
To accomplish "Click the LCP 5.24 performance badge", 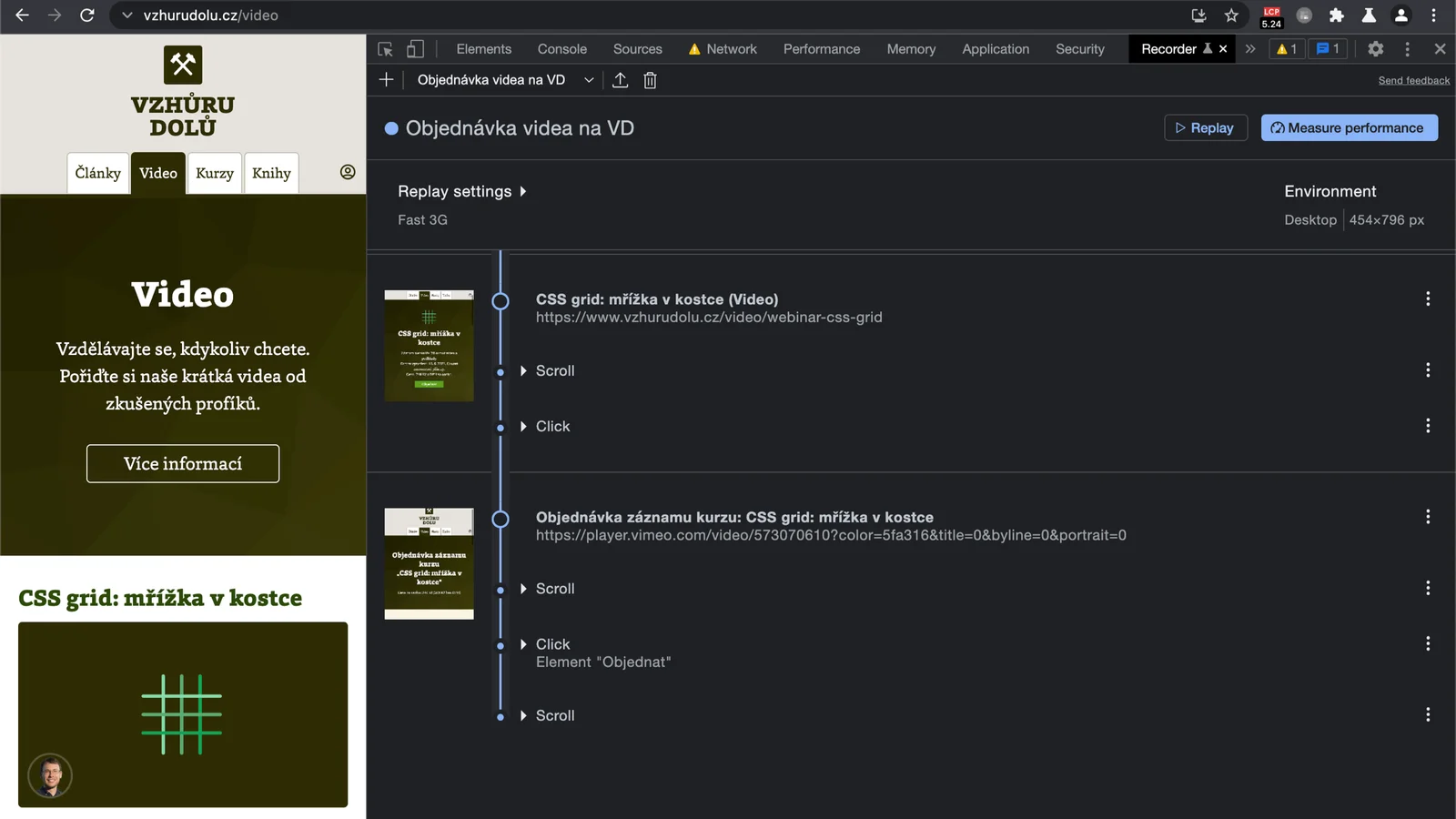I will pos(1271,15).
